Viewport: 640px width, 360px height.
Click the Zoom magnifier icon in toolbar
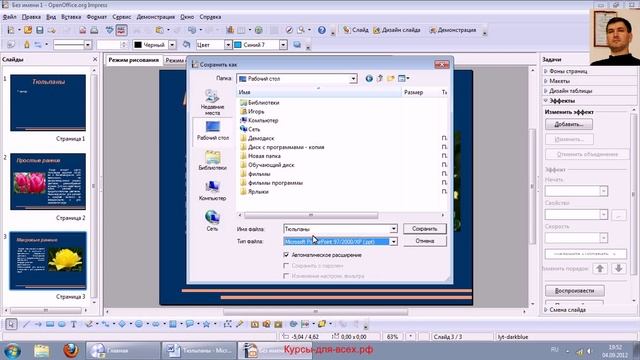(x=301, y=30)
